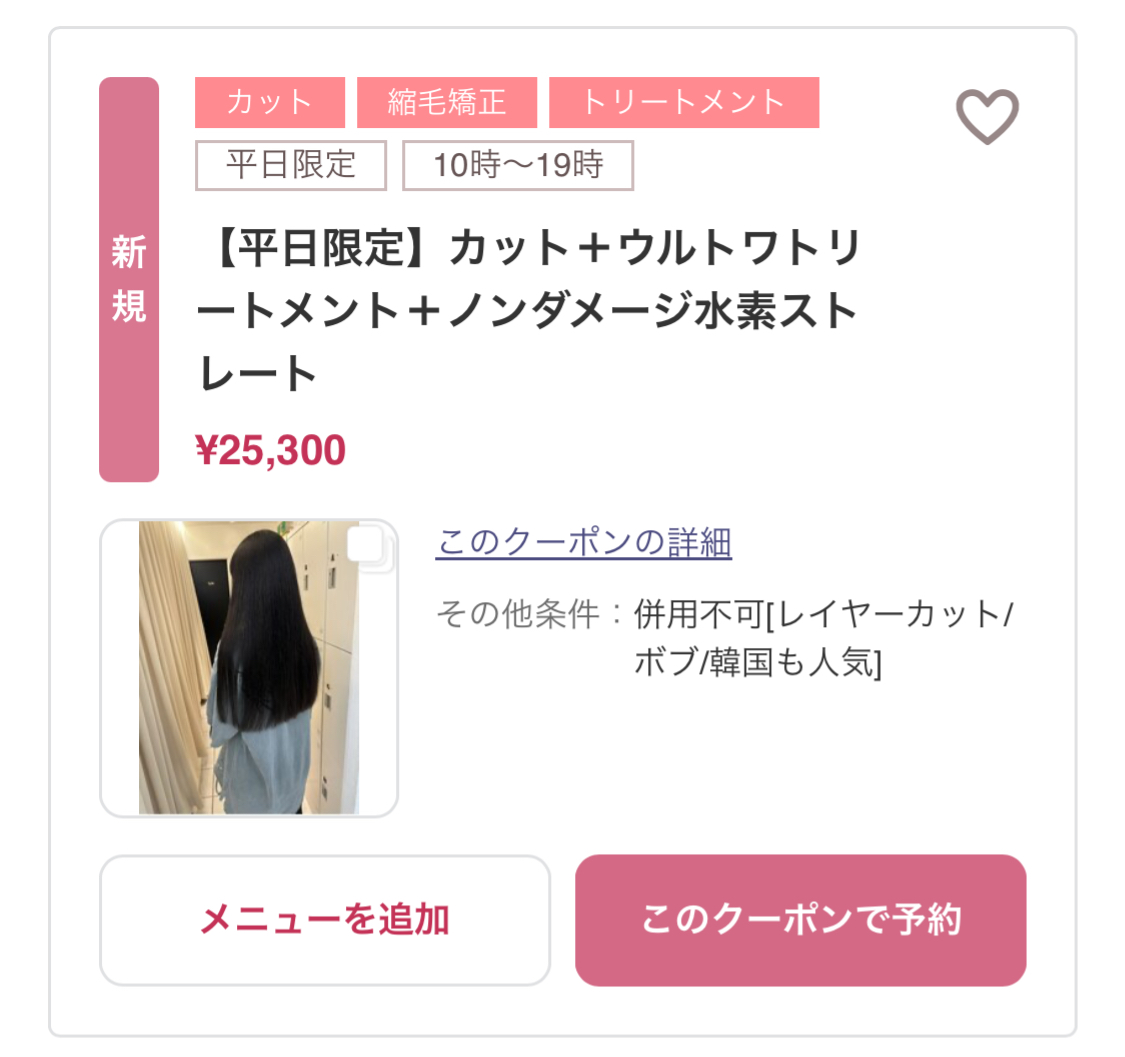1125x1057 pixels.
Task: Select the カット category tag
Action: (270, 102)
